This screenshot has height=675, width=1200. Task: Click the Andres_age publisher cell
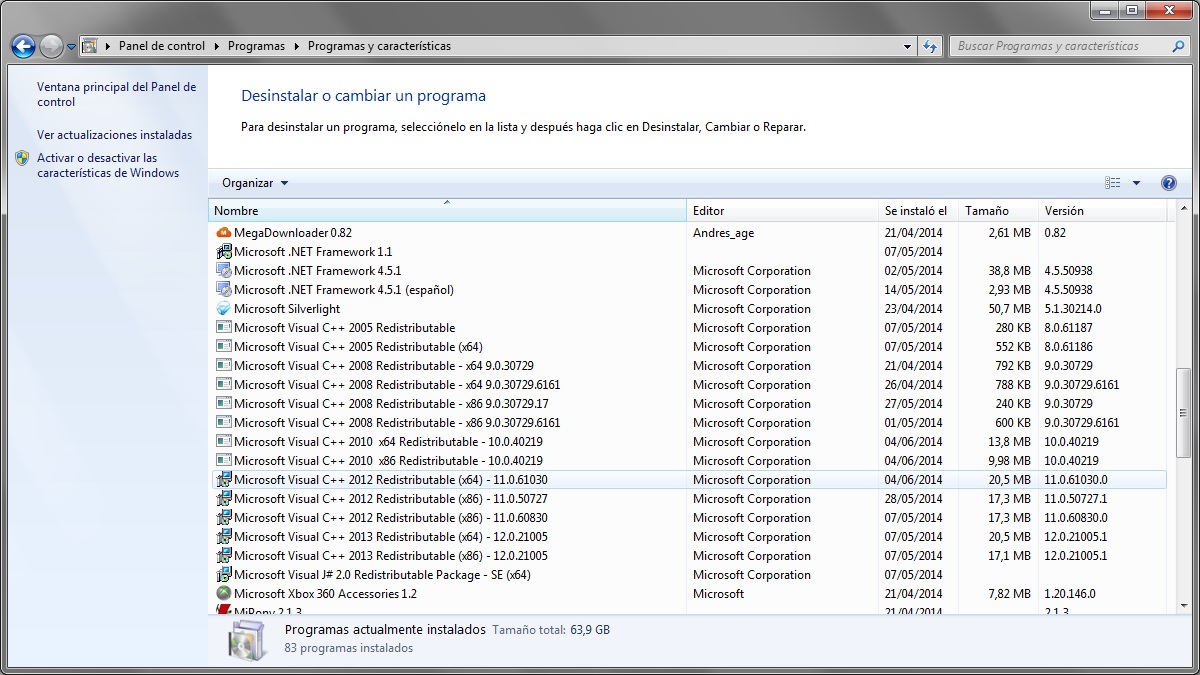[x=724, y=233]
